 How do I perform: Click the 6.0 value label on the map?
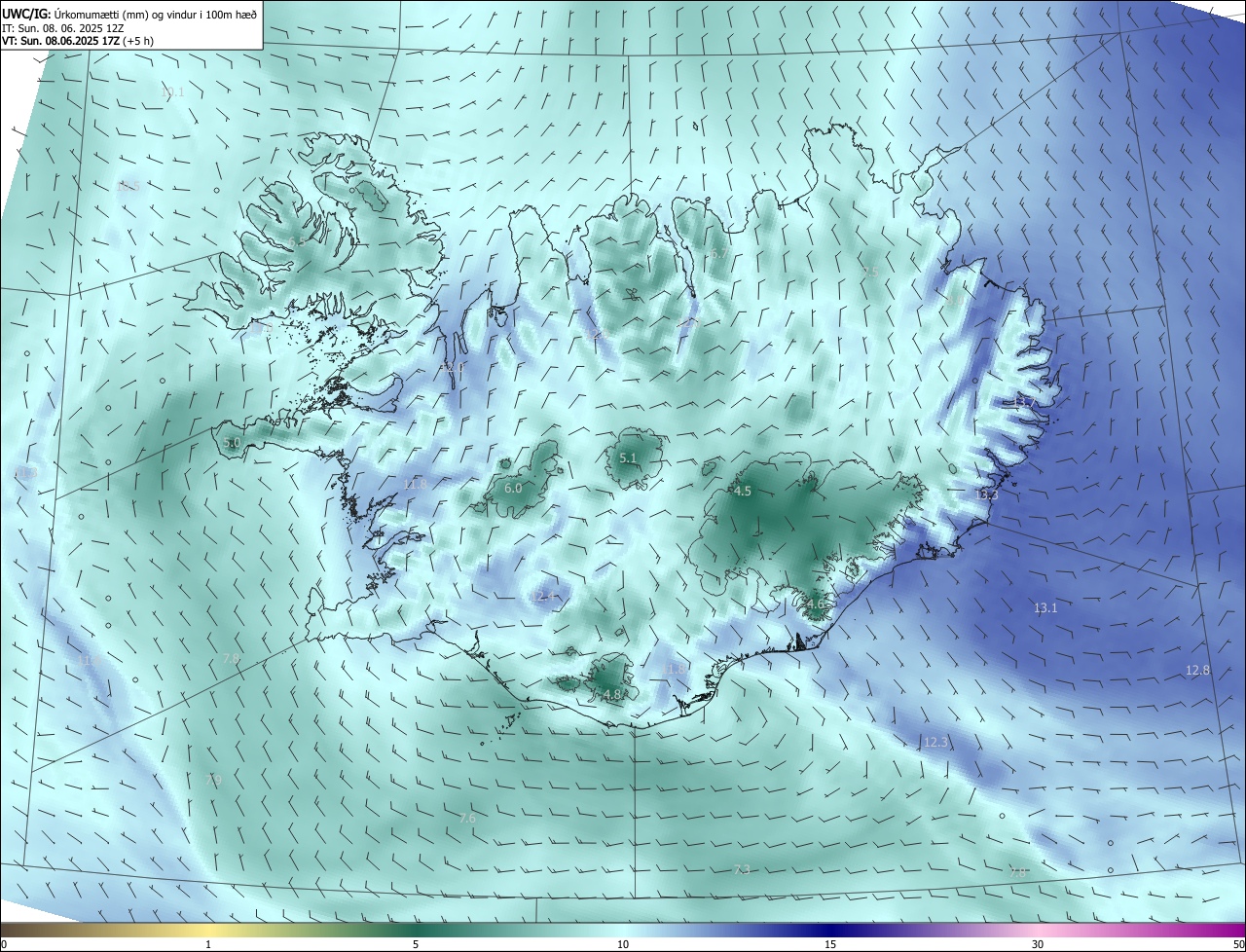(x=513, y=488)
